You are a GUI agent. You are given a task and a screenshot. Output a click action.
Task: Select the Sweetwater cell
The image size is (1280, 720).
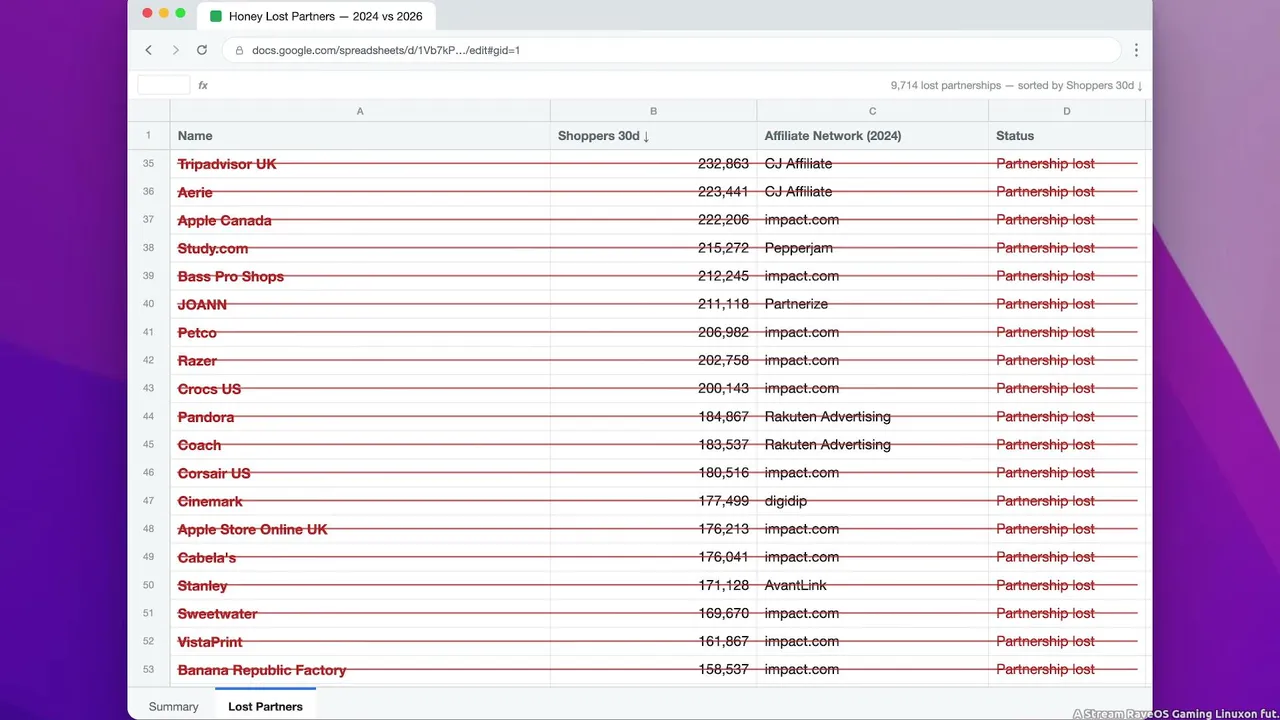click(x=360, y=613)
